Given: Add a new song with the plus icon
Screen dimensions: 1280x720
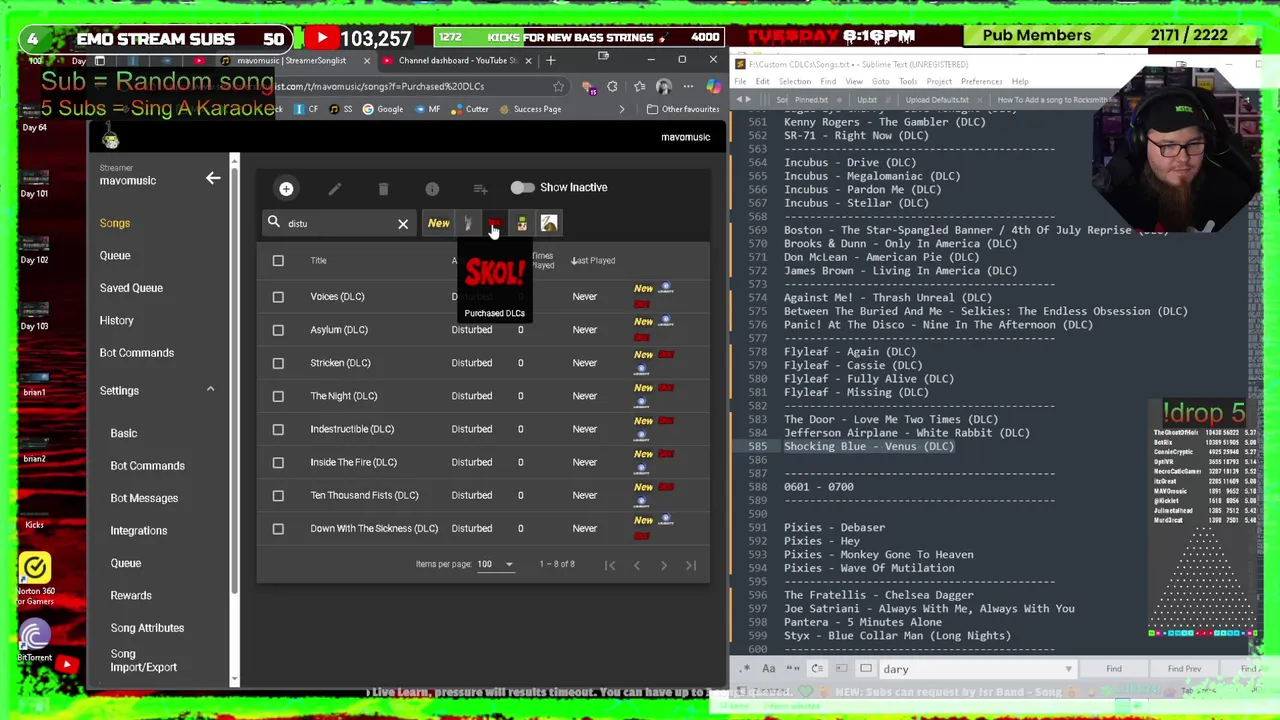Looking at the screenshot, I should pos(286,188).
